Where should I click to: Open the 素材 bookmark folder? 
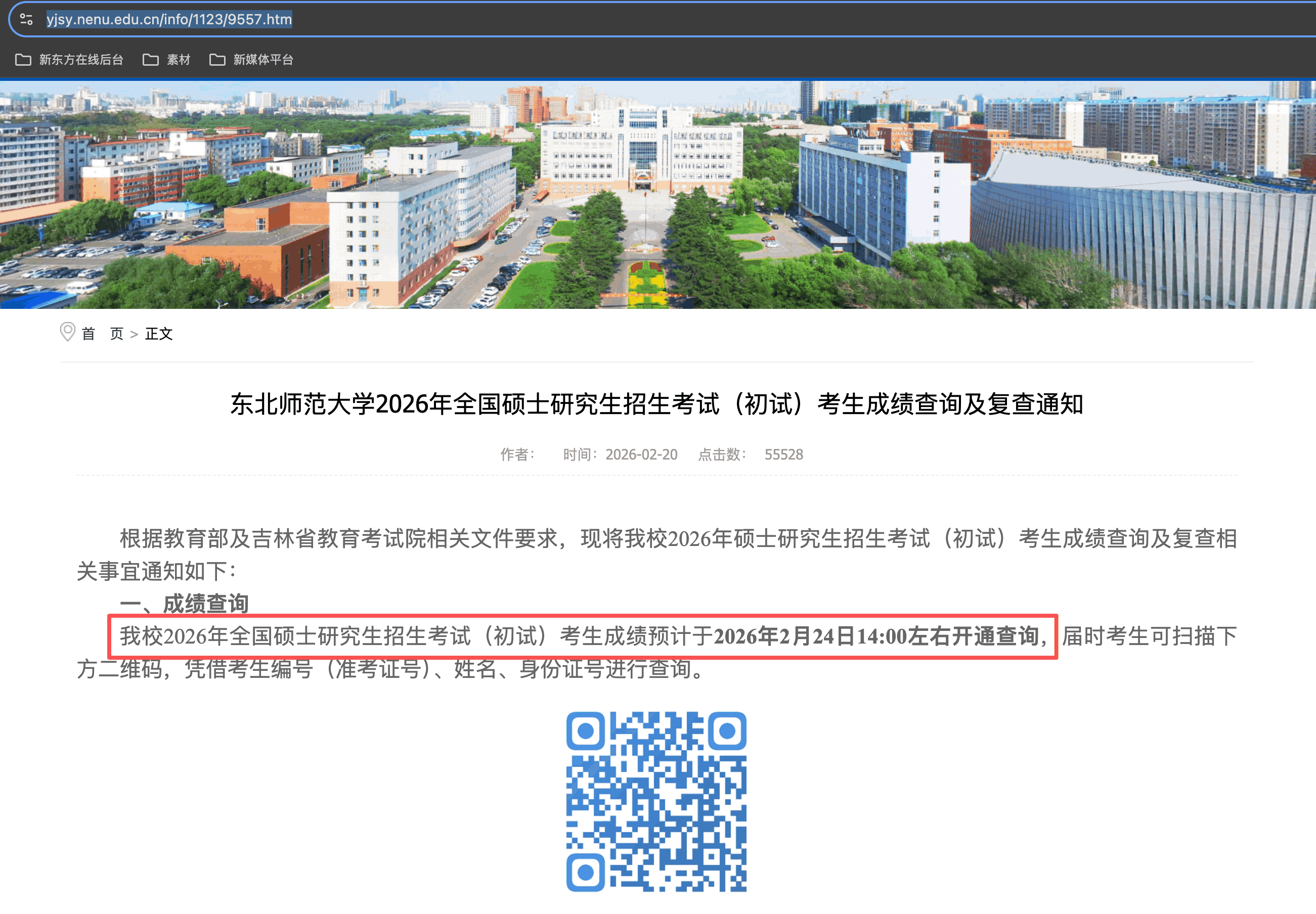click(x=166, y=60)
